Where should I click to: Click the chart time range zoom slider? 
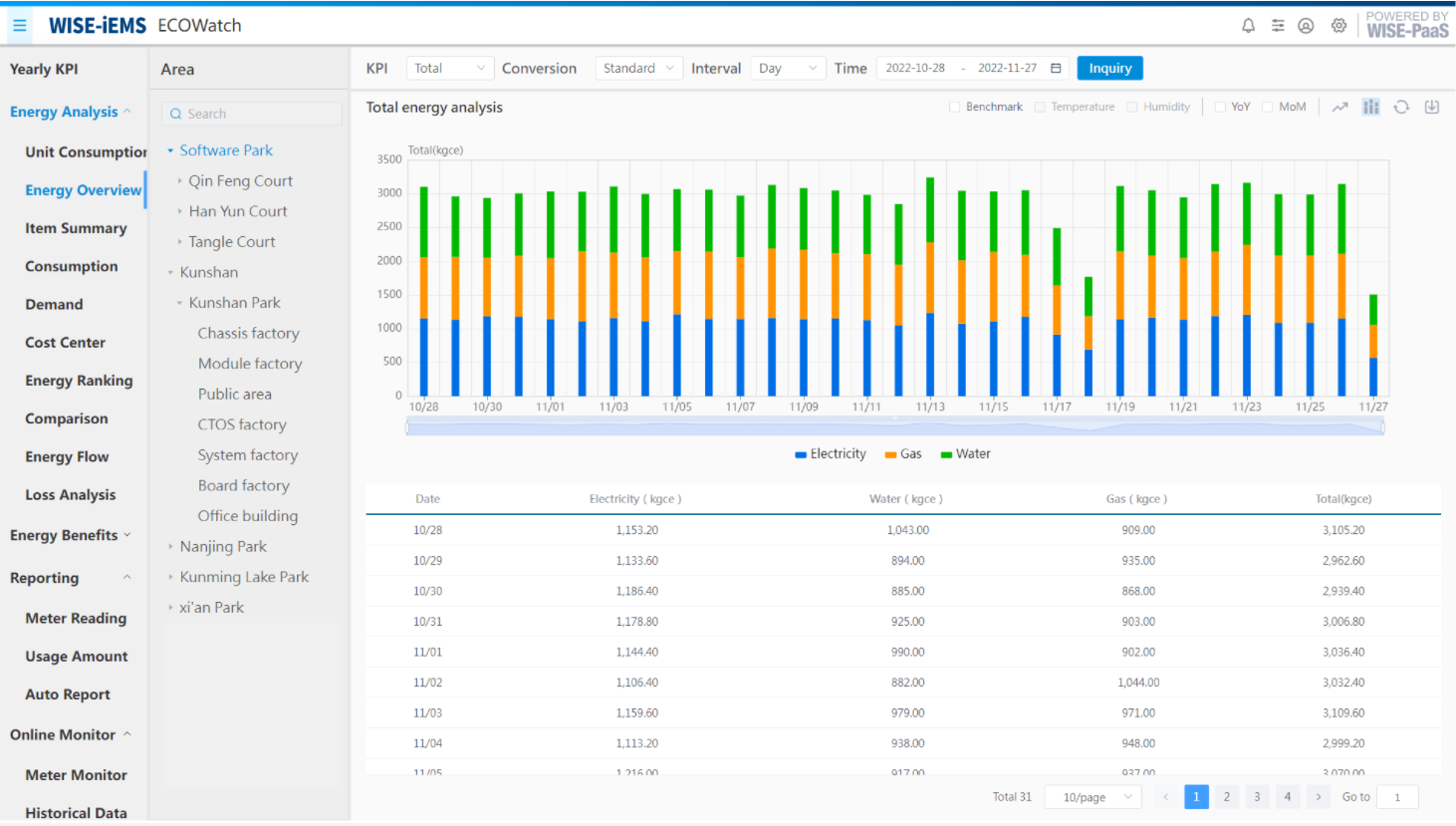pyautogui.click(x=894, y=427)
